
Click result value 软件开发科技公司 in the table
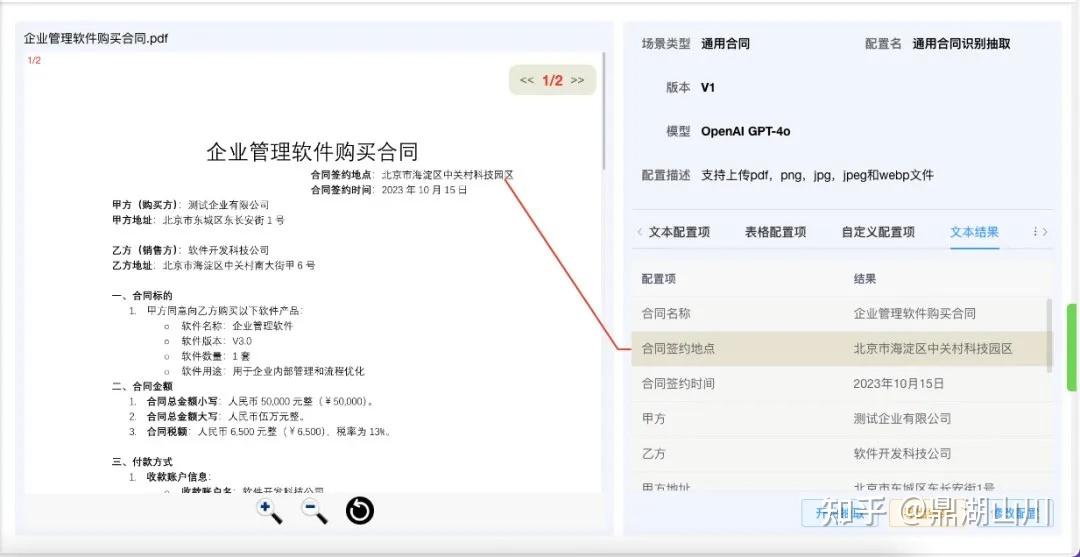click(902, 454)
